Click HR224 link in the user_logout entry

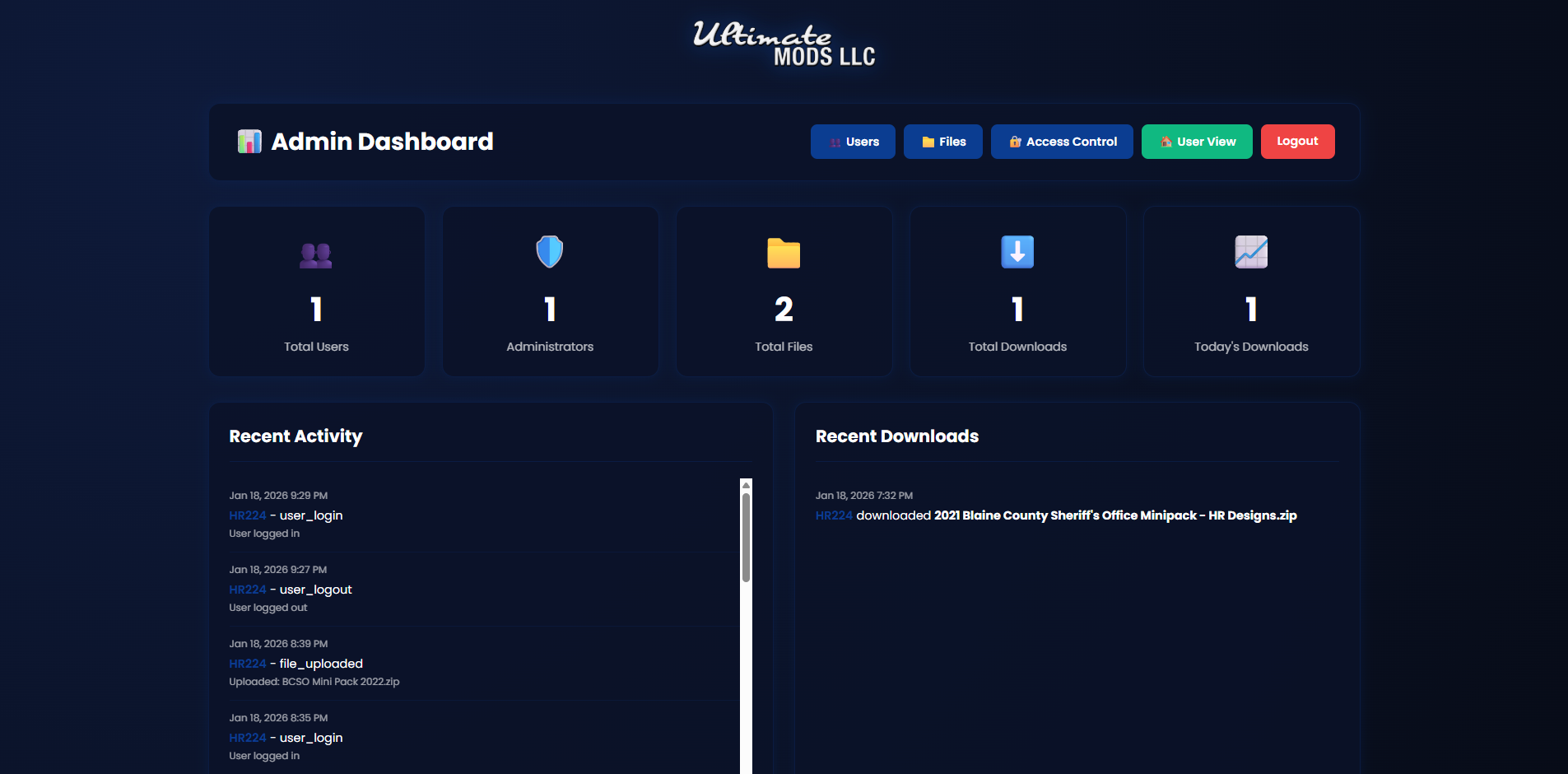[x=248, y=590]
